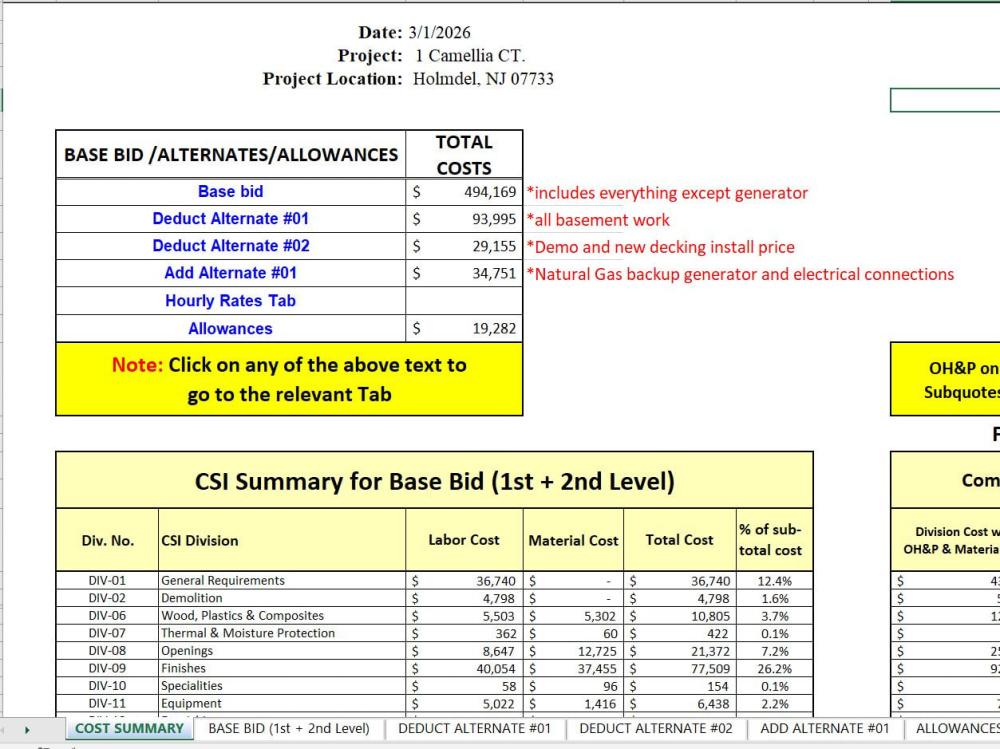Select the General Requirements division cell
The width and height of the screenshot is (1000, 749).
[282, 581]
